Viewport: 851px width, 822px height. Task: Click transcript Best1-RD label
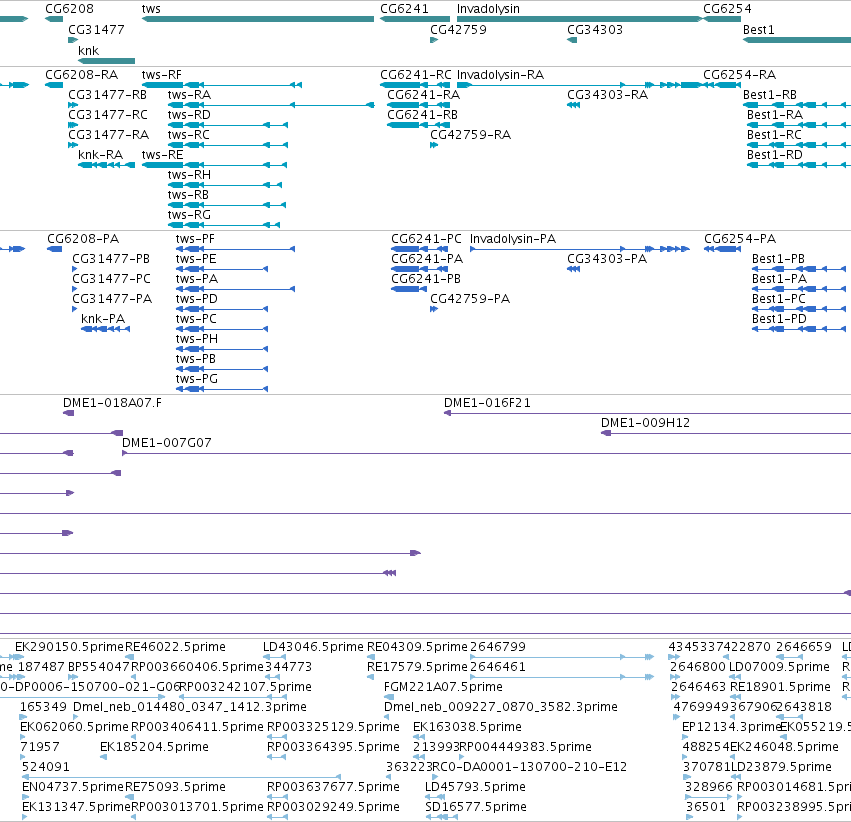[774, 155]
